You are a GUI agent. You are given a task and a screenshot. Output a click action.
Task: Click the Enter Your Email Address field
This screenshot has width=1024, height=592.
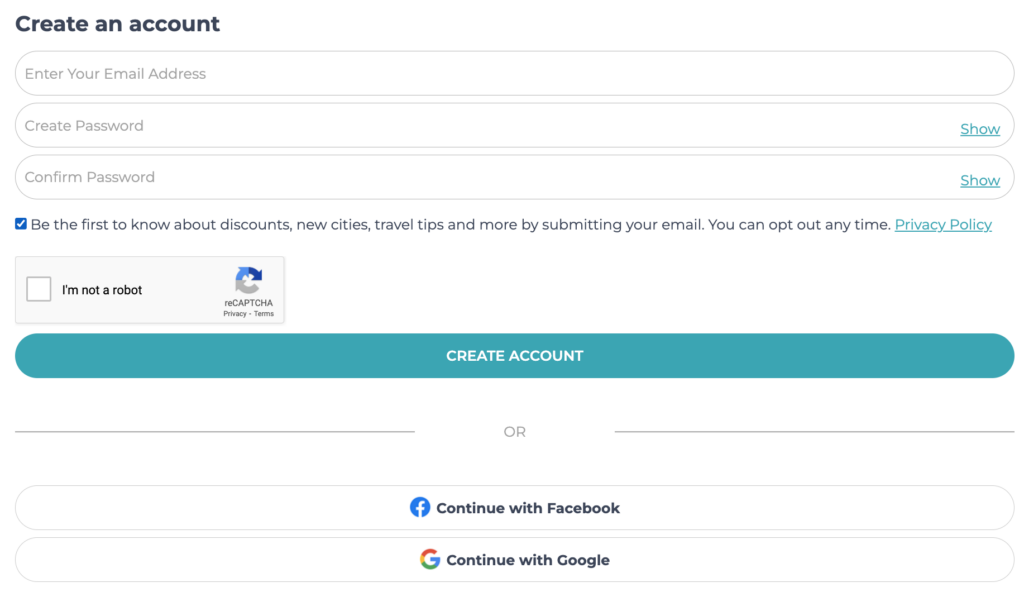(480, 74)
